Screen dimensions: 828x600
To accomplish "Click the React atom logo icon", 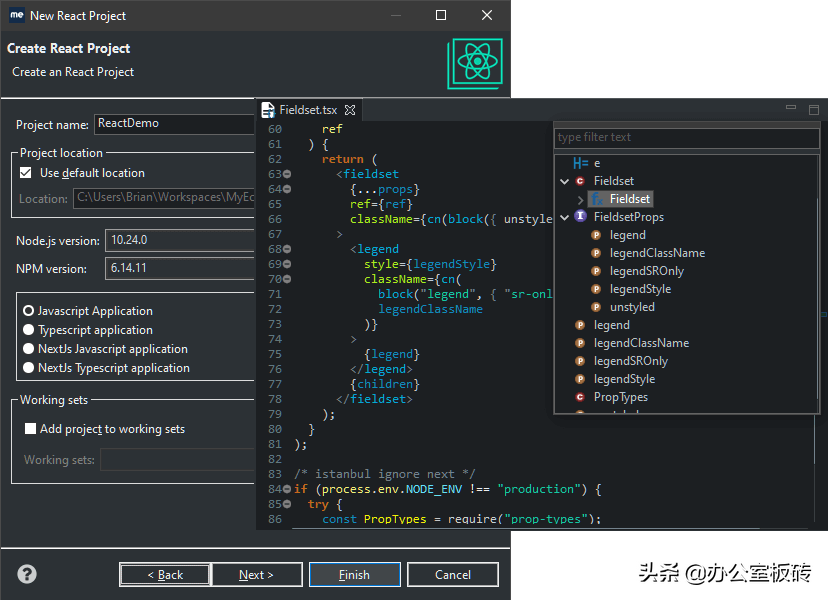I will [x=475, y=63].
